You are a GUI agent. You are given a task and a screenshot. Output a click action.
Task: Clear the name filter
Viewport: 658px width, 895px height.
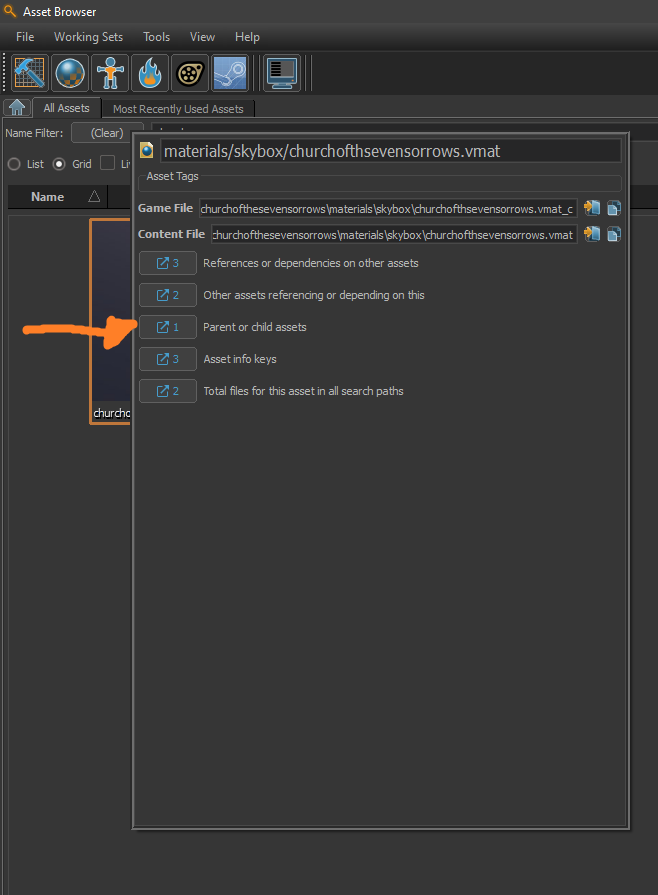tap(107, 133)
